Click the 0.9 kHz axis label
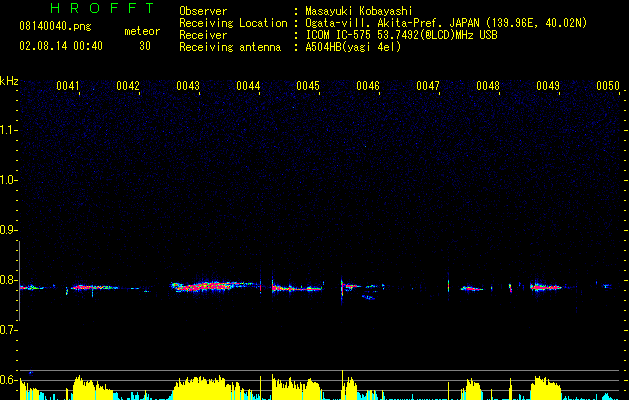The image size is (629, 400). coord(8,230)
